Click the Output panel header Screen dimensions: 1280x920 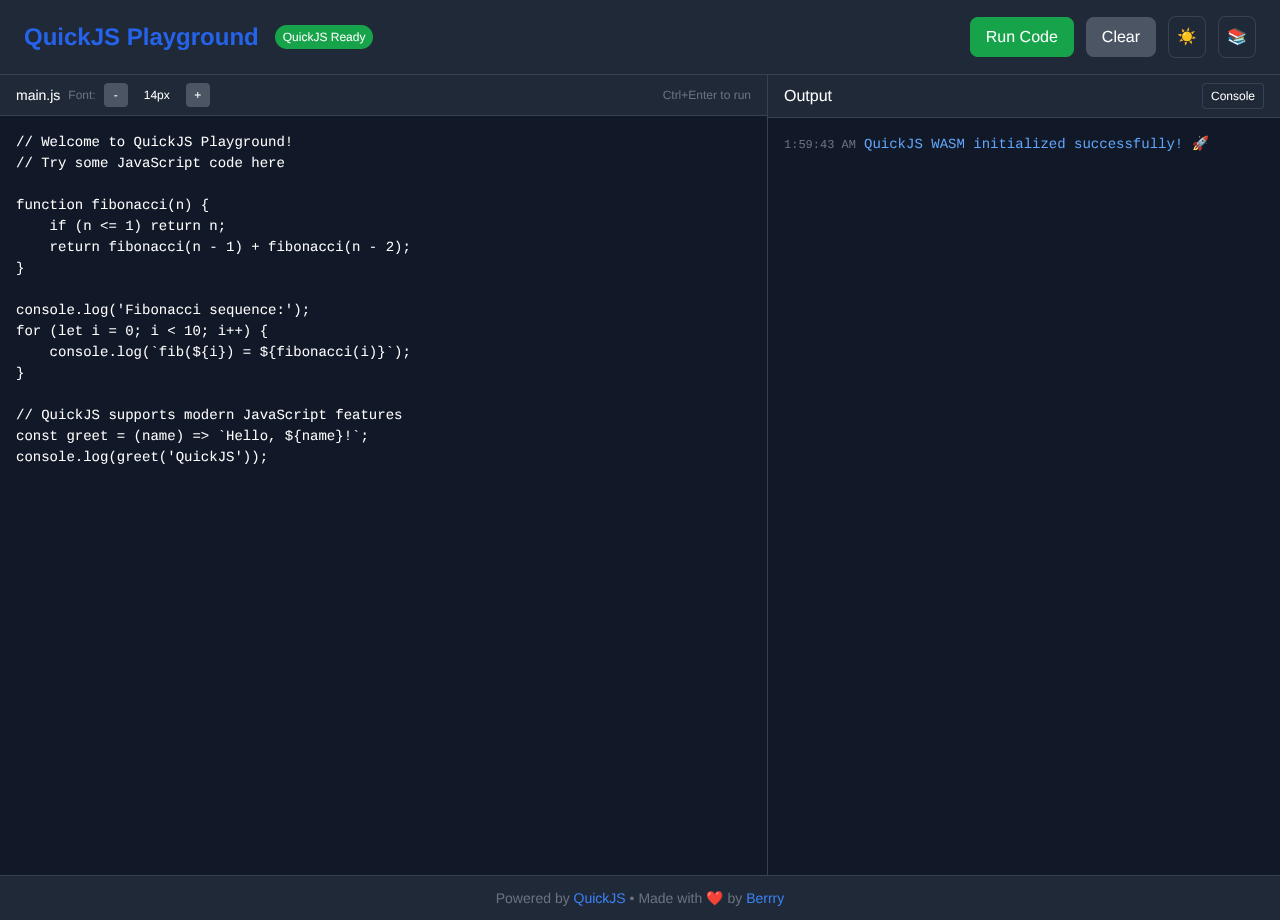(807, 95)
